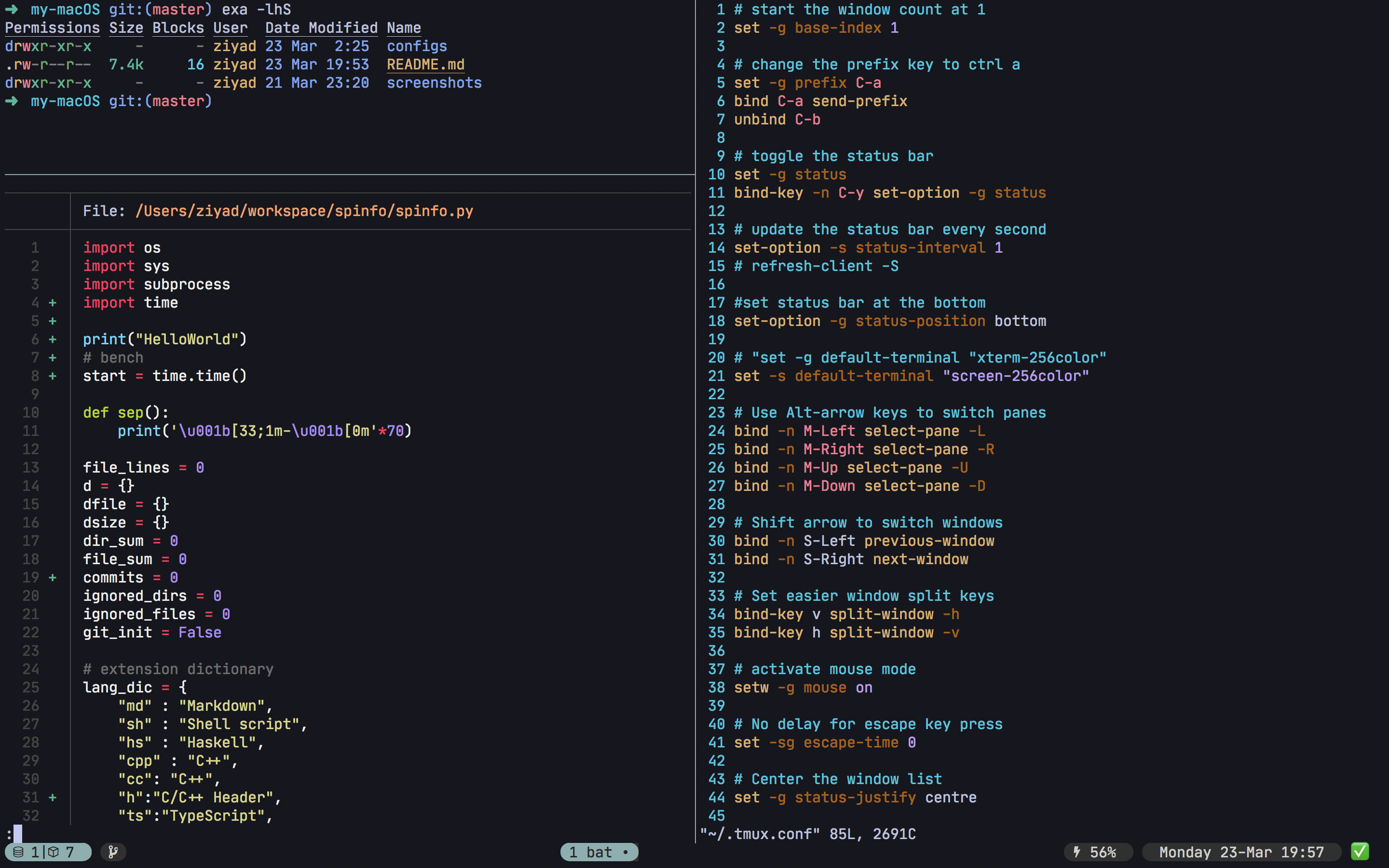The image size is (1389, 868).
Task: Click the ':' command prompt in bat pager
Action: pos(9,834)
